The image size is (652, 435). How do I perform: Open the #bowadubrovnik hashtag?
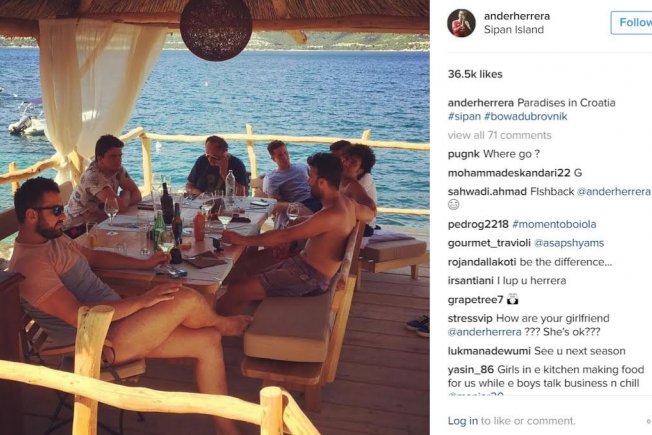coord(526,116)
